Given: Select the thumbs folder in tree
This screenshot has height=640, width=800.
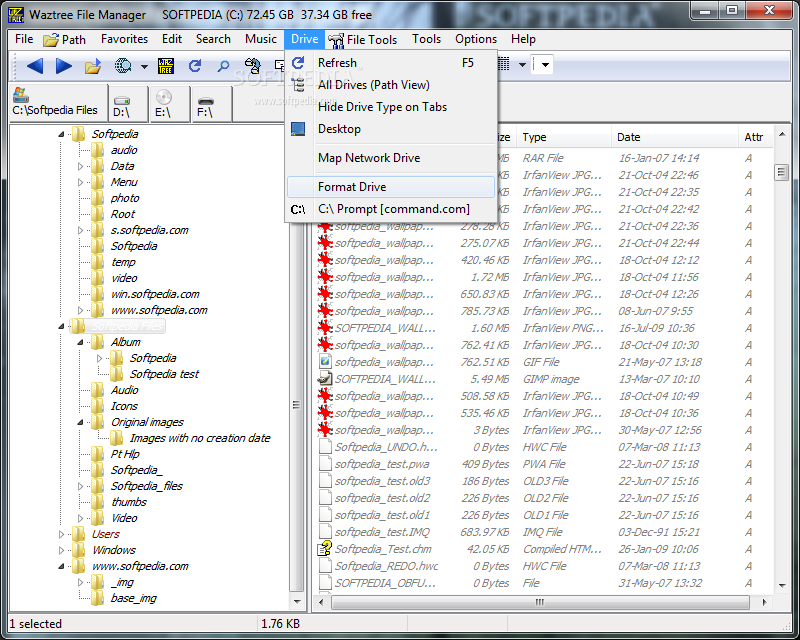Looking at the screenshot, I should pyautogui.click(x=129, y=502).
